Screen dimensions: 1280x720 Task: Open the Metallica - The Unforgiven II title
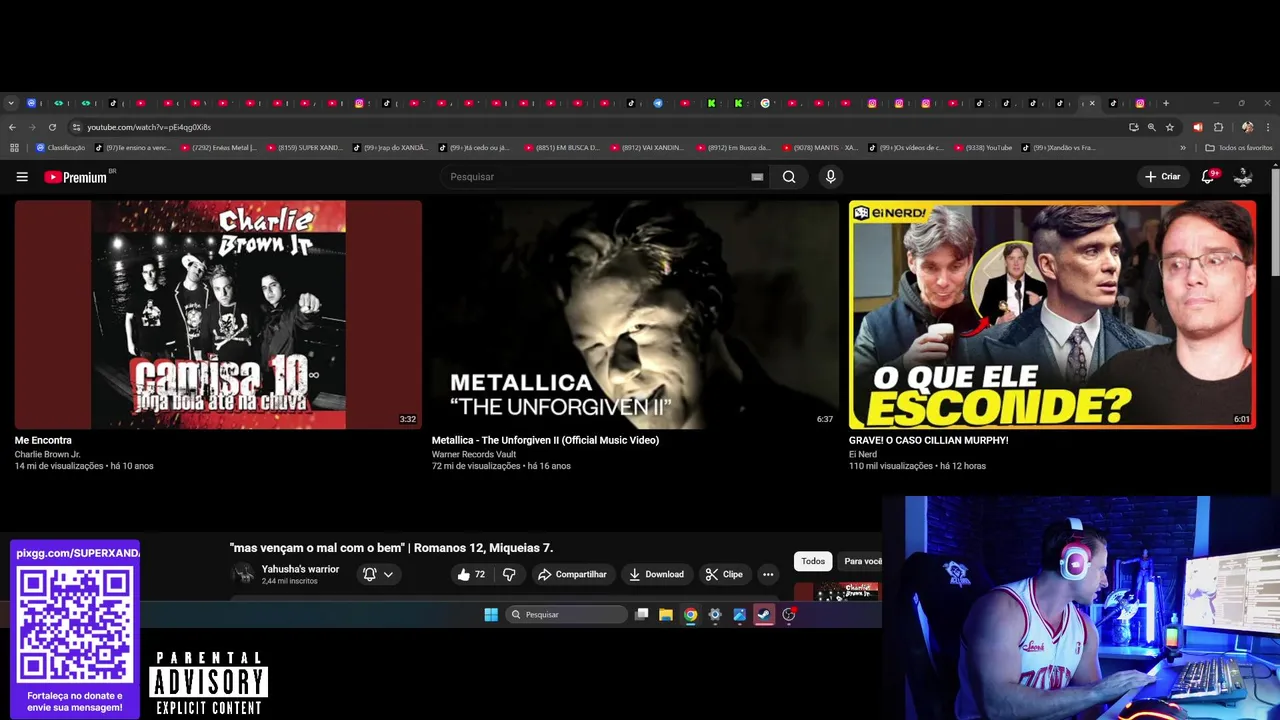coord(545,440)
